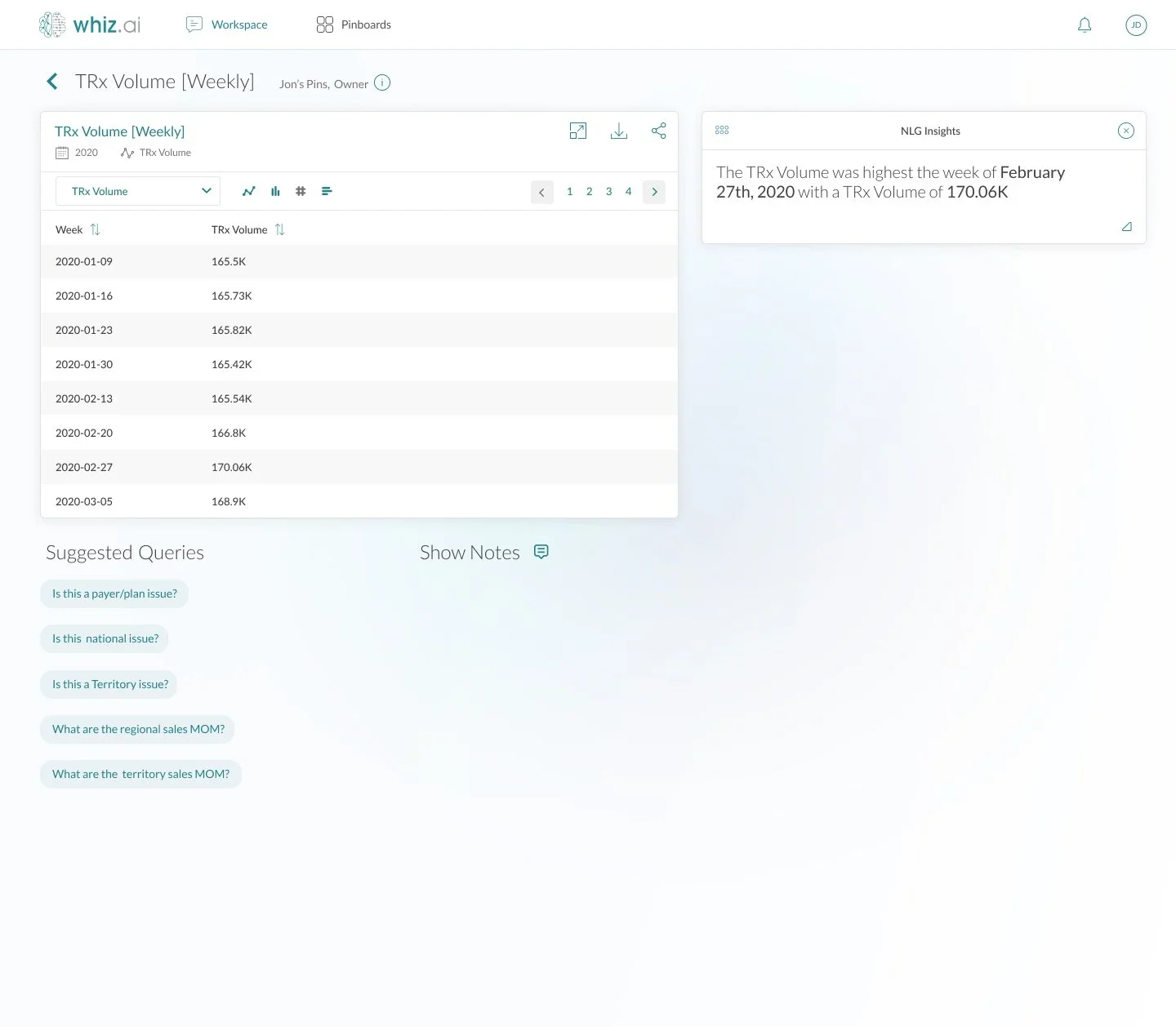Sort by the Week column
The height and width of the screenshot is (1027, 1176).
point(95,229)
